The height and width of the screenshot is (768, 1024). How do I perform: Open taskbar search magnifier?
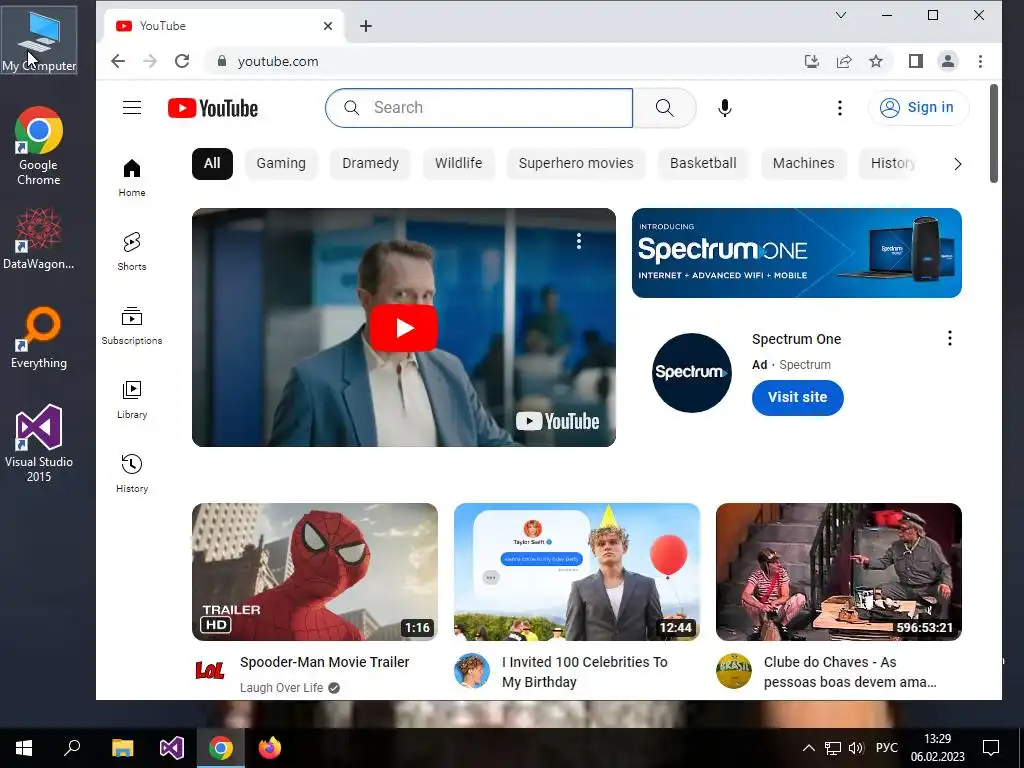point(72,748)
